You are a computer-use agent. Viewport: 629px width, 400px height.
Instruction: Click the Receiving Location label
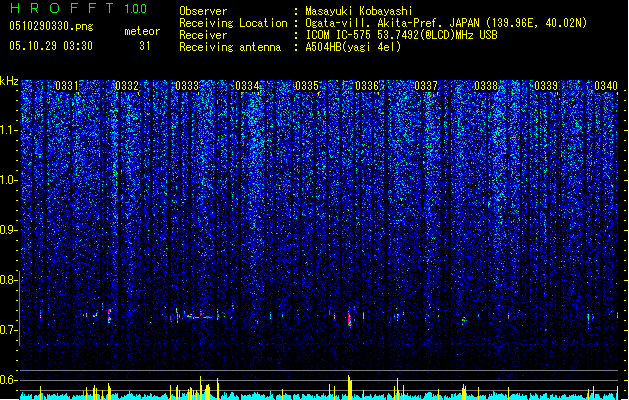233,23
